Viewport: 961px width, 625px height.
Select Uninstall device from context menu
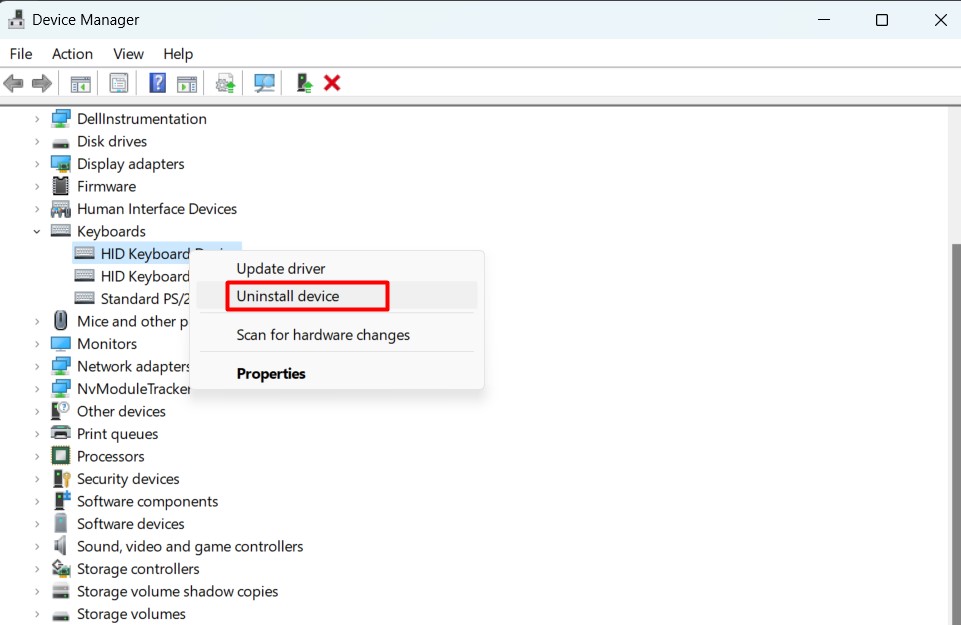[288, 296]
